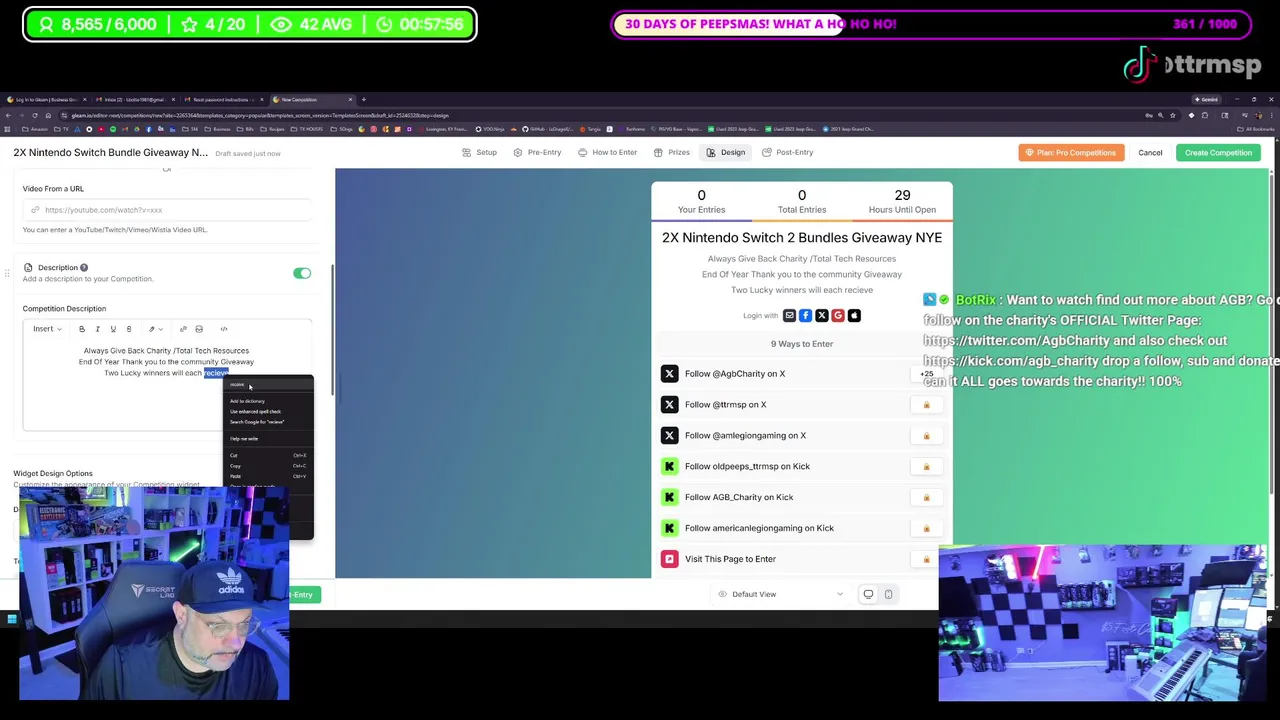Click the X icon of Follow @AgbCharity

(x=669, y=374)
